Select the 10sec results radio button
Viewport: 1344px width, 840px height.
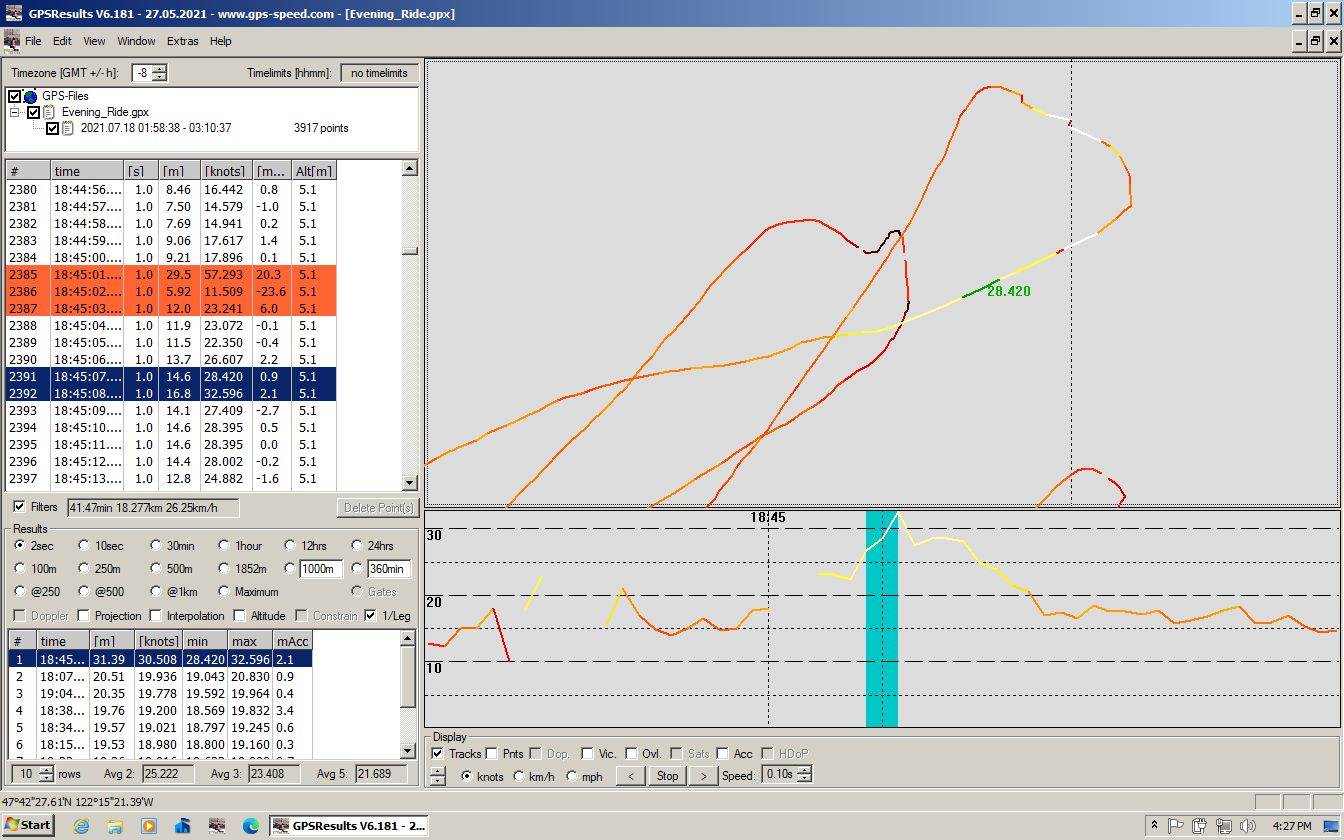83,546
